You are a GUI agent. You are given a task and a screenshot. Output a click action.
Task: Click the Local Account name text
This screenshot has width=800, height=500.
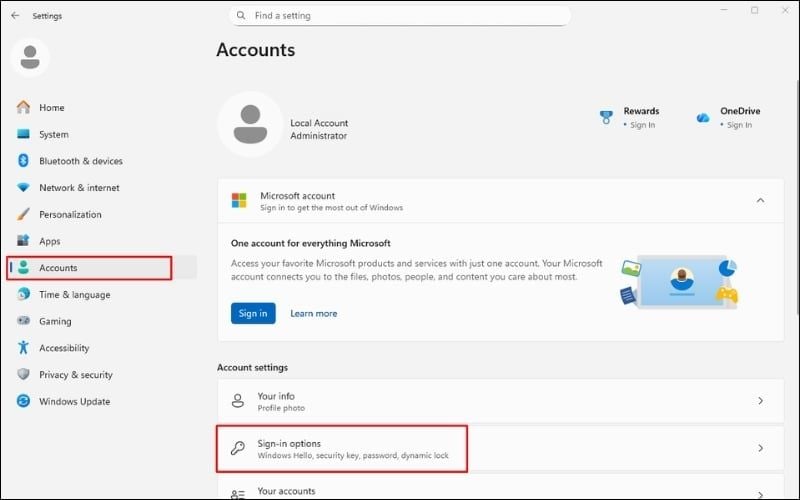(x=319, y=123)
